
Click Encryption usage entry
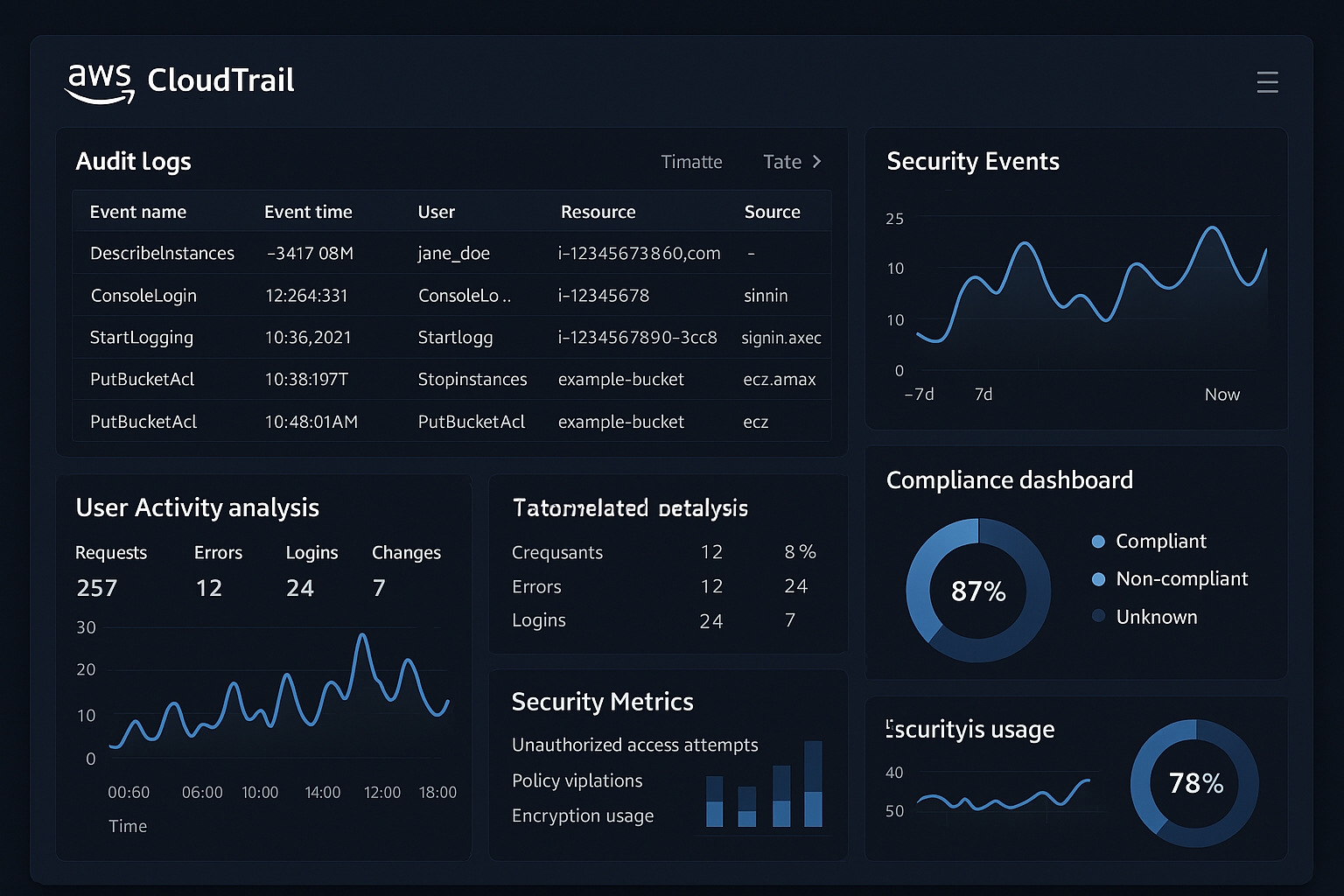(583, 815)
